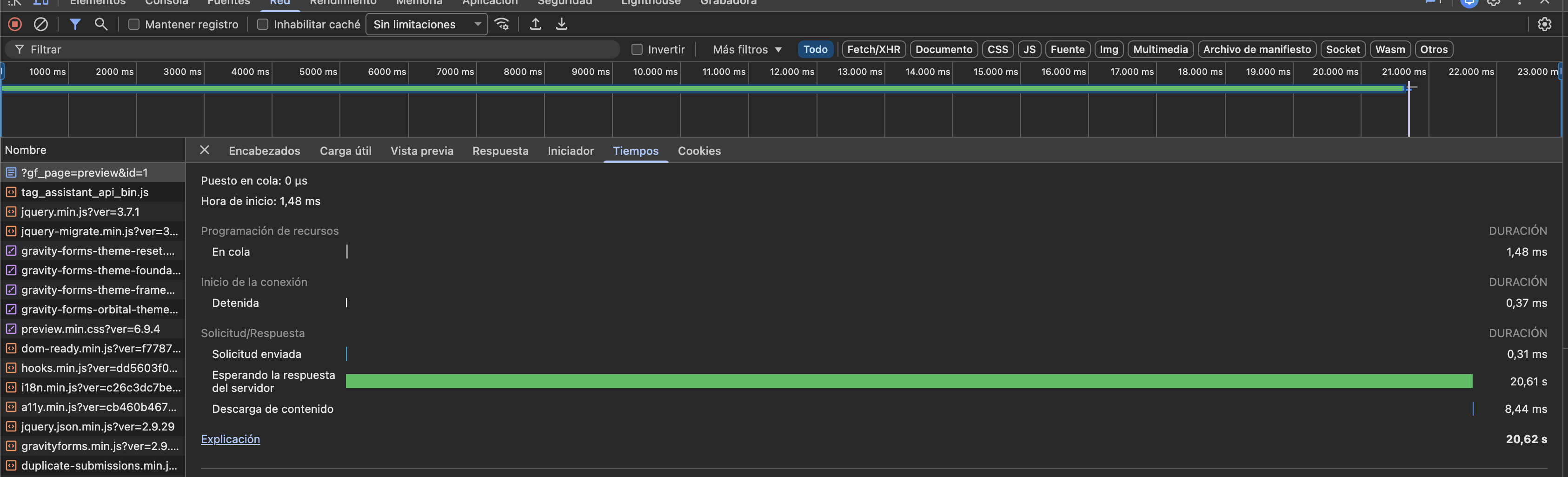Open network settings gear icon
Viewport: 1568px width, 477px height.
tap(1544, 24)
